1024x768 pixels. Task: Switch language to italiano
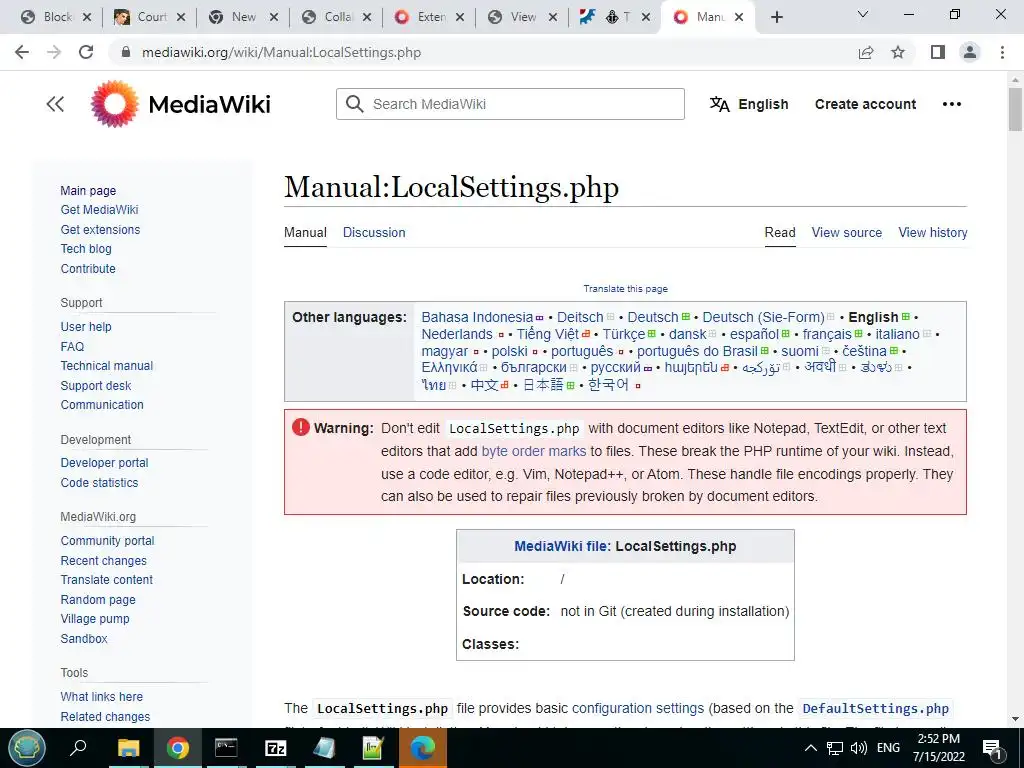pyautogui.click(x=897, y=334)
